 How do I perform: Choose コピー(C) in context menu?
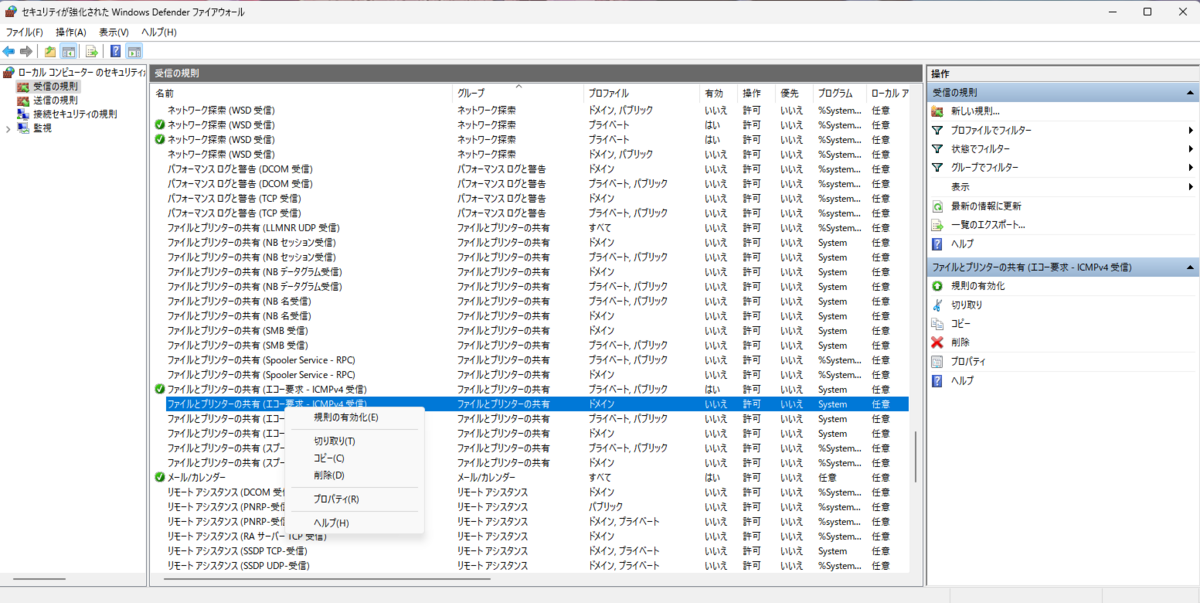355,458
